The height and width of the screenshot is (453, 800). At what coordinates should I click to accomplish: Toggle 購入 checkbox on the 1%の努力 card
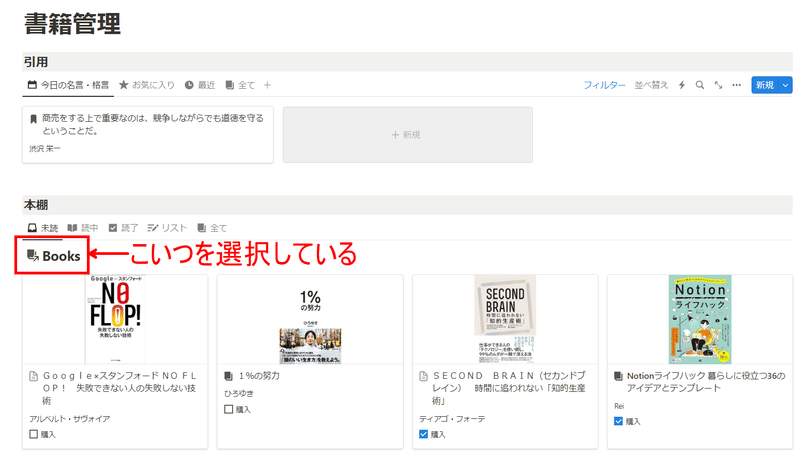(229, 409)
